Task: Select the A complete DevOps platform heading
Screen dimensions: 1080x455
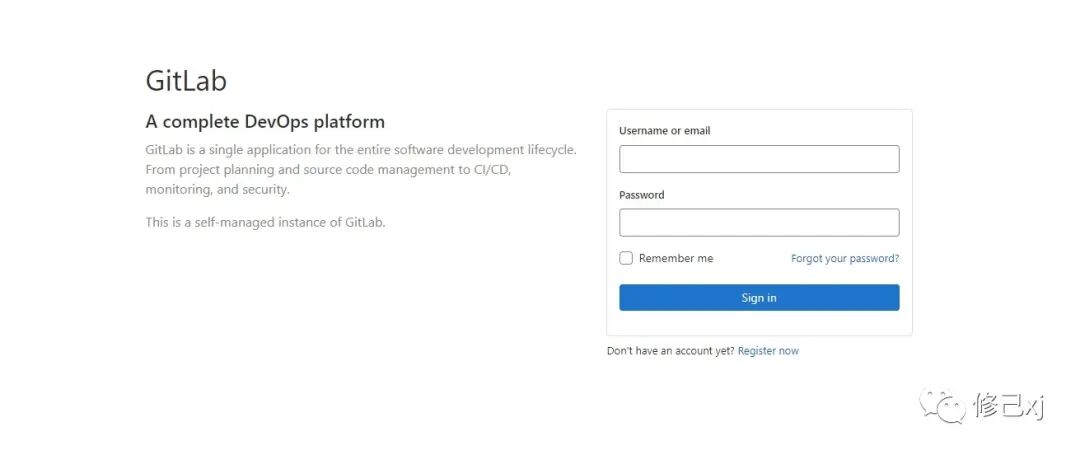Action: click(265, 123)
